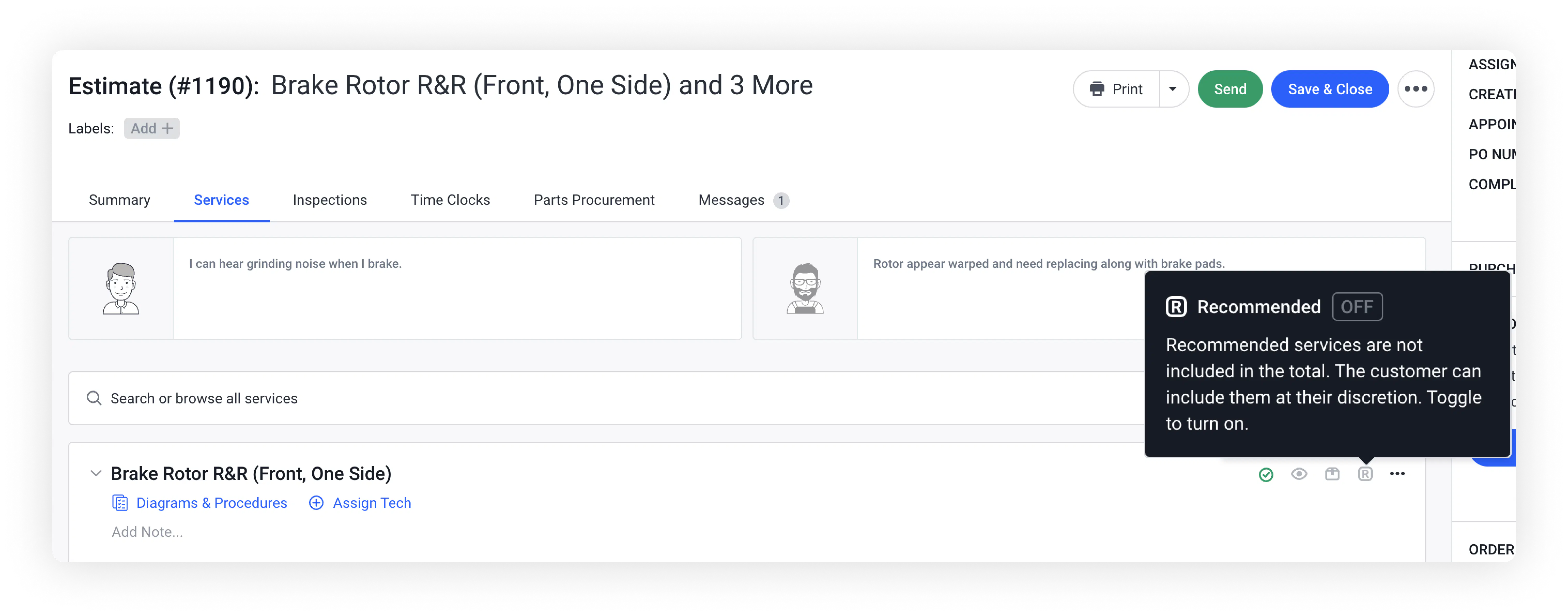This screenshot has height=616, width=1568.
Task: Open the estimate header more options menu
Action: point(1415,89)
